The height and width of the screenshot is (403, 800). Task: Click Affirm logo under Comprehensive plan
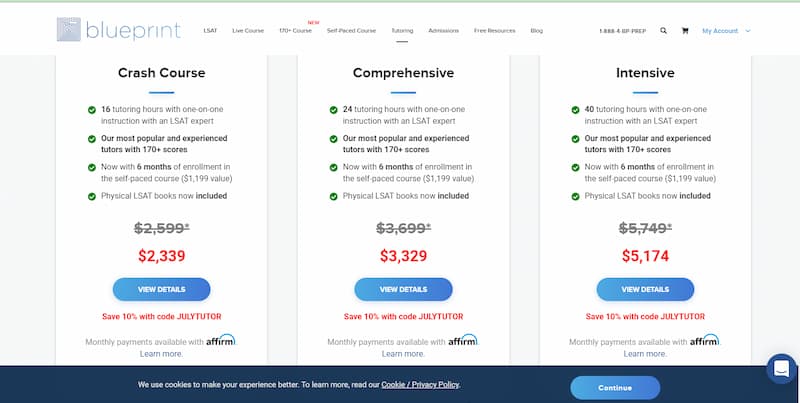click(x=463, y=340)
